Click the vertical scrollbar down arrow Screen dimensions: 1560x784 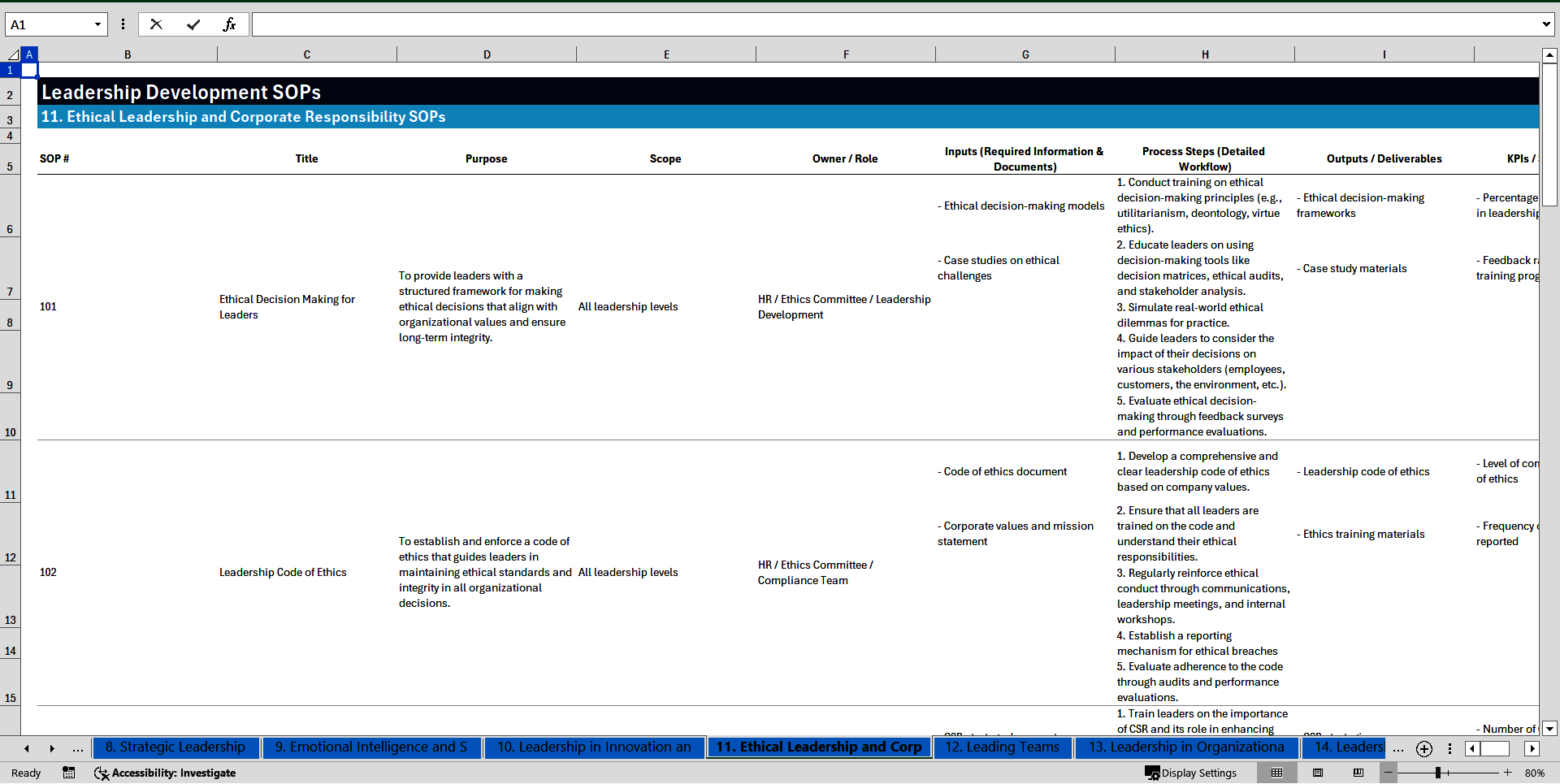coord(1549,729)
